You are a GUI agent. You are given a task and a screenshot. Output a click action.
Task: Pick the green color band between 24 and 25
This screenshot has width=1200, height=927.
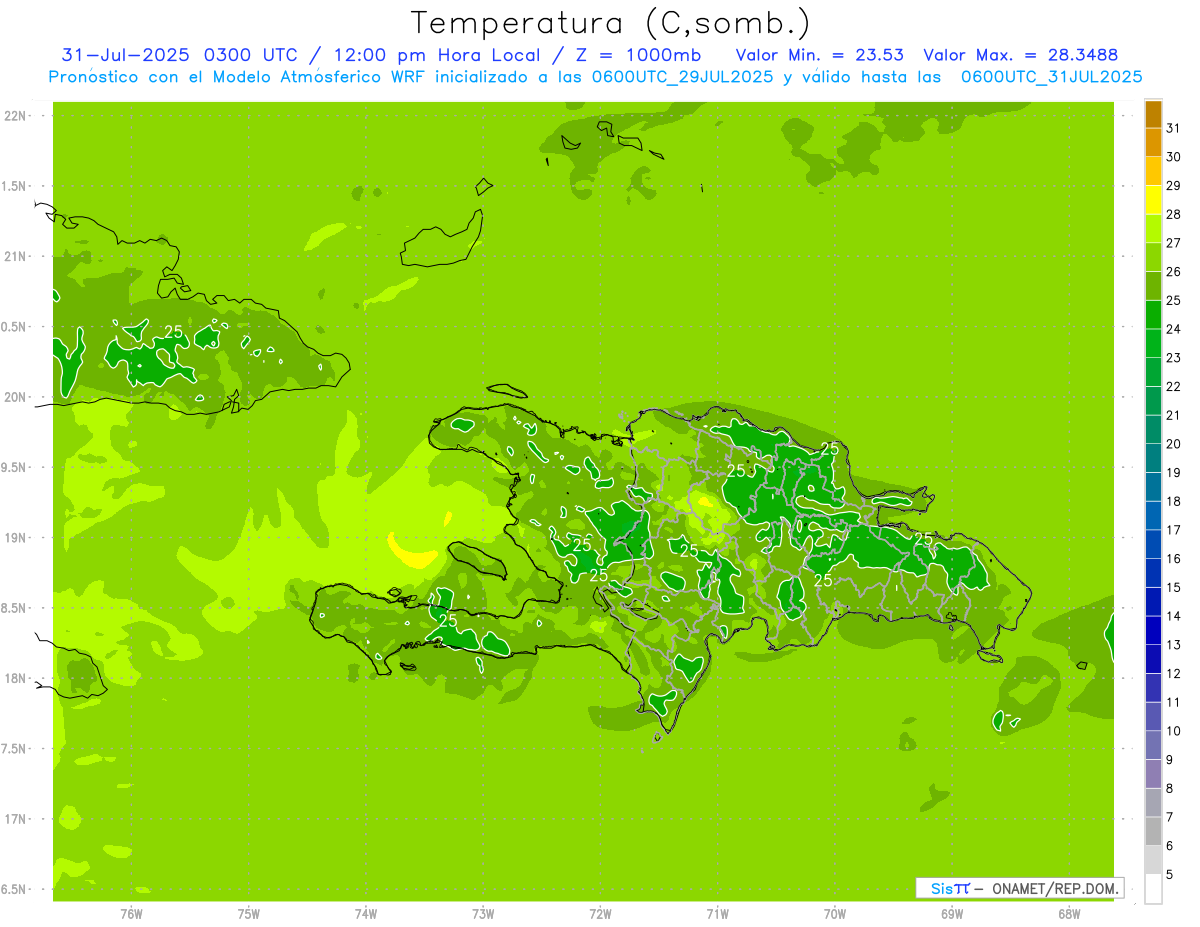click(1153, 315)
